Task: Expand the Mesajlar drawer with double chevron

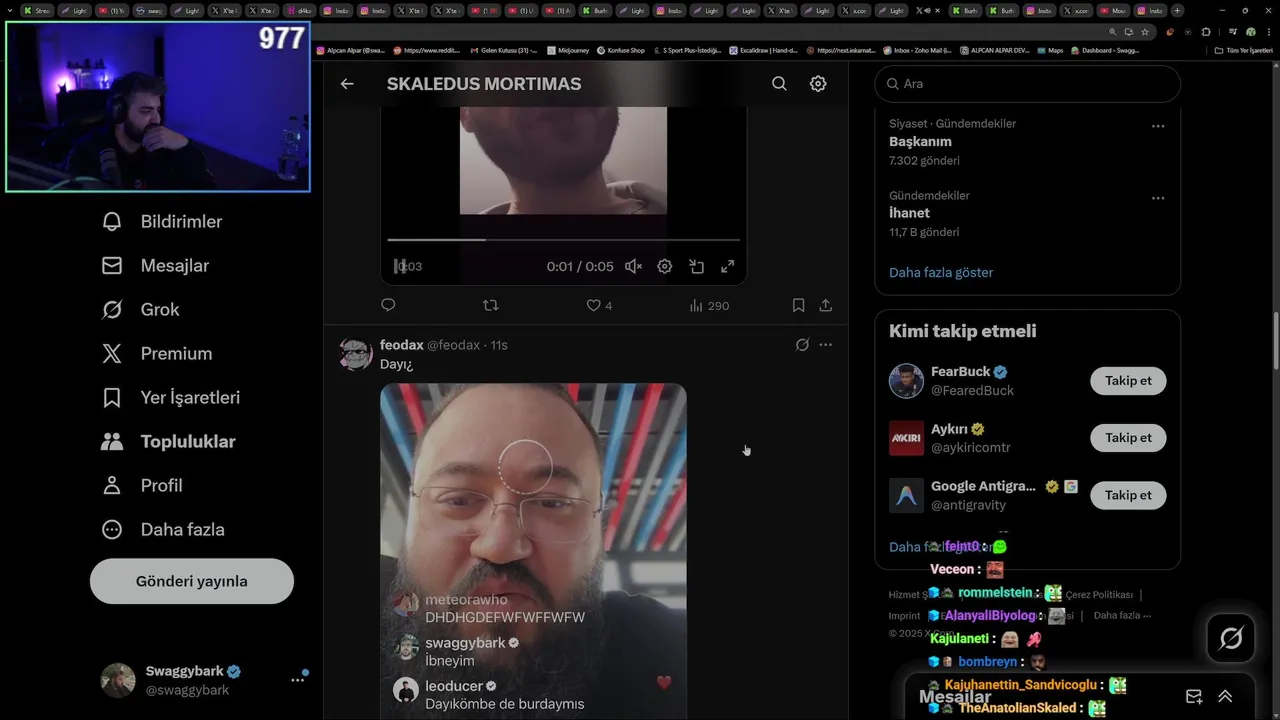Action: pos(1225,697)
